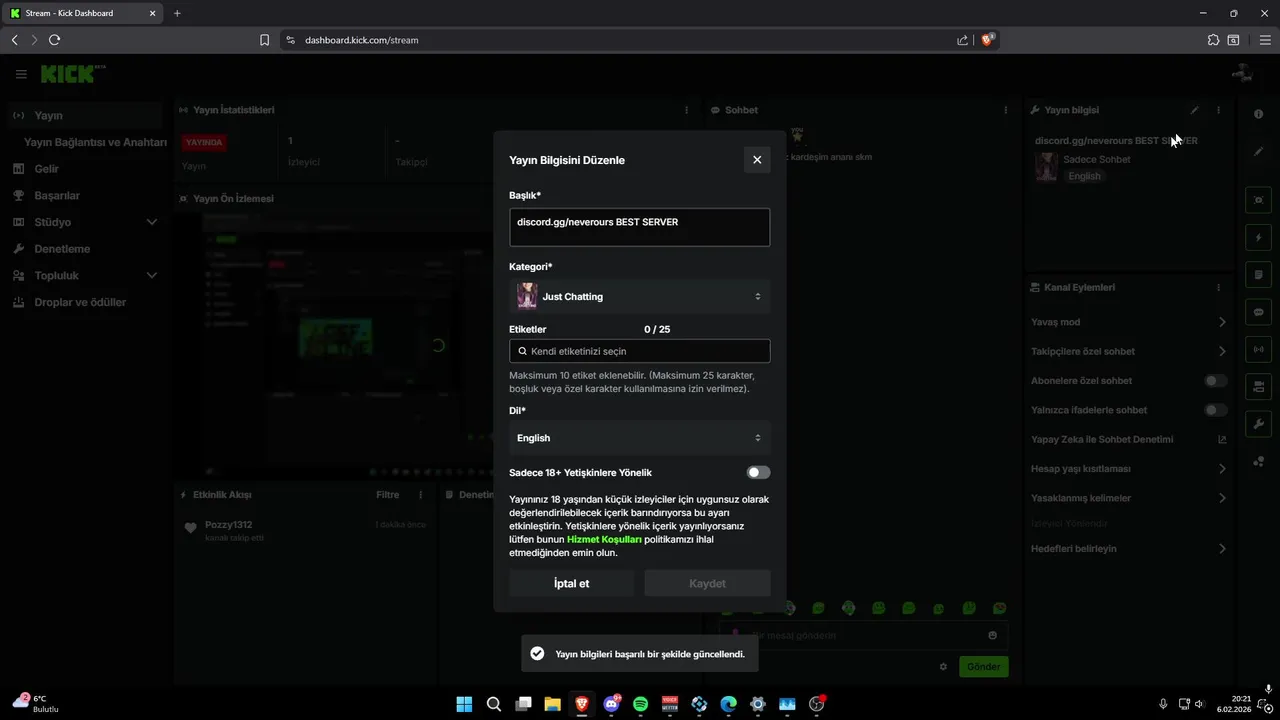Click the Stream - Kick Dashboard tab
1280x720 pixels.
82,13
